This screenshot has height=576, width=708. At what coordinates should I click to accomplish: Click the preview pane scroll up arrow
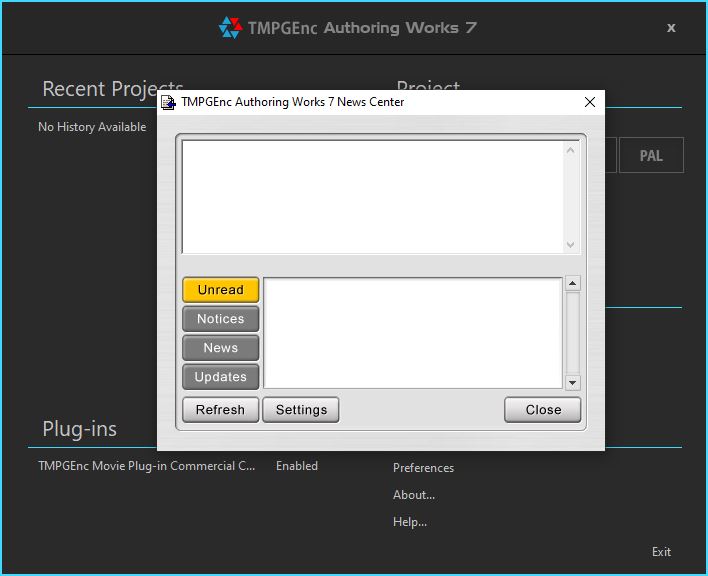(x=570, y=150)
